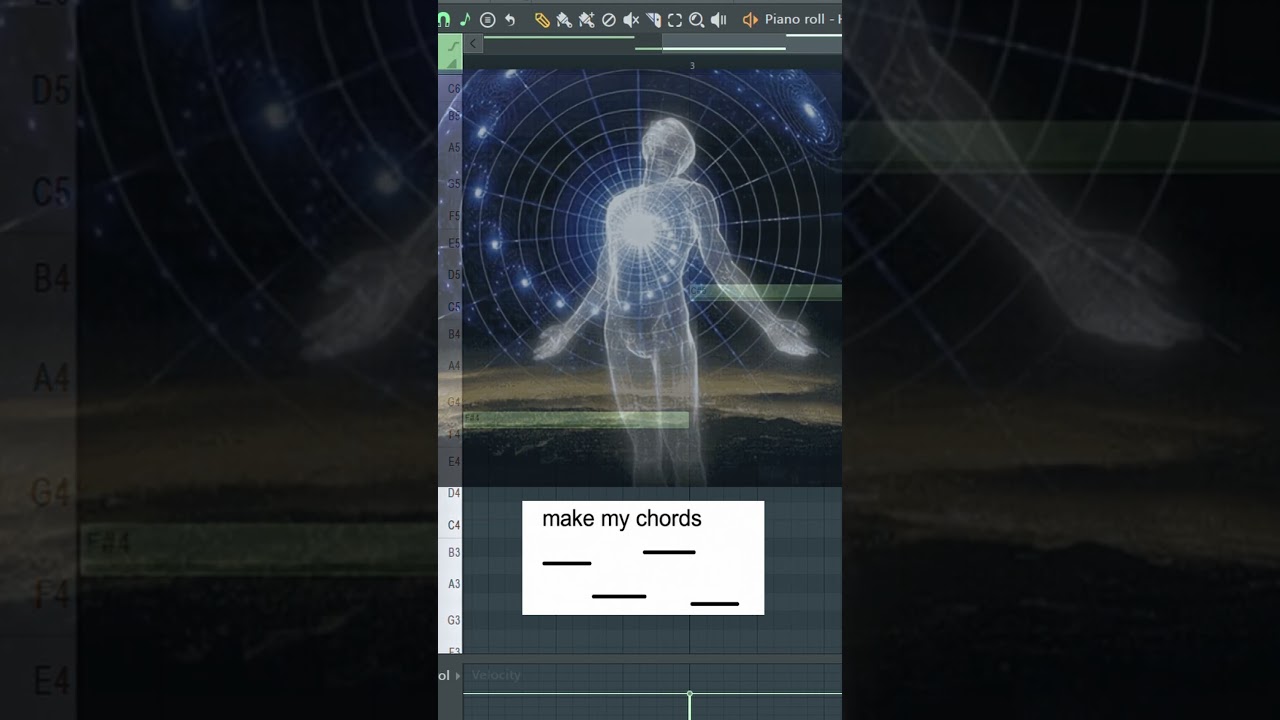Open the Velocity event editor selector
Viewport: 1280px width, 720px height.
tap(496, 675)
